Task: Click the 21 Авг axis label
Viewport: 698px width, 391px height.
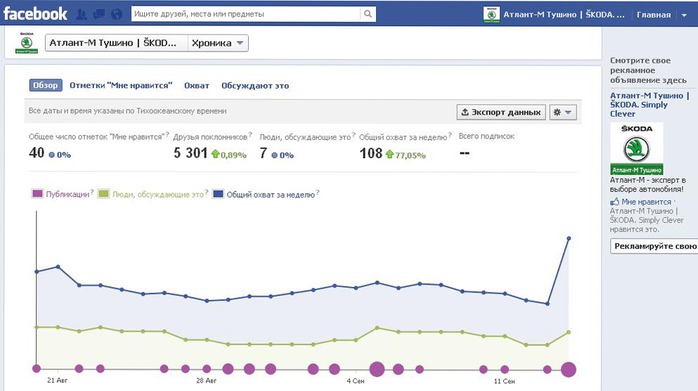Action: (x=57, y=380)
